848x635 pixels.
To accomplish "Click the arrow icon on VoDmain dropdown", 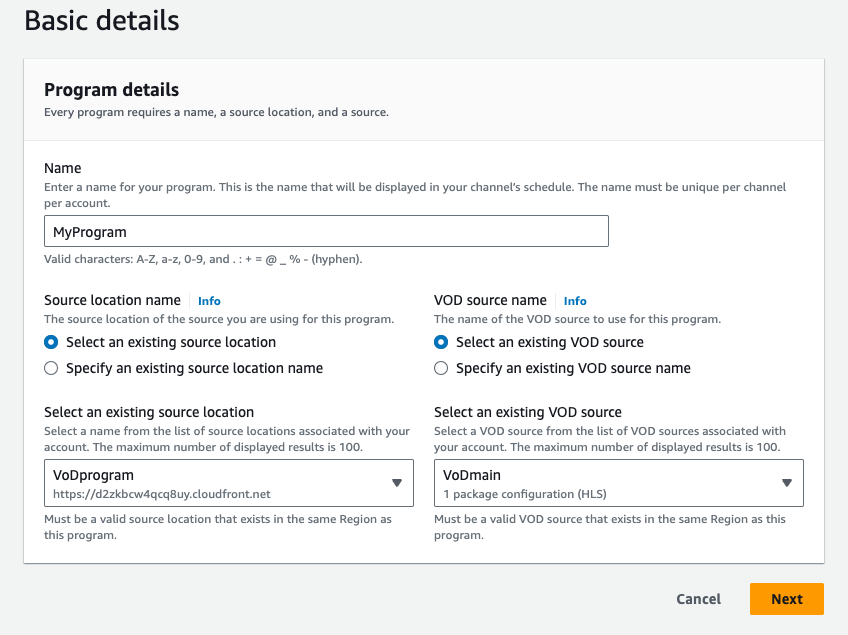I will [786, 483].
